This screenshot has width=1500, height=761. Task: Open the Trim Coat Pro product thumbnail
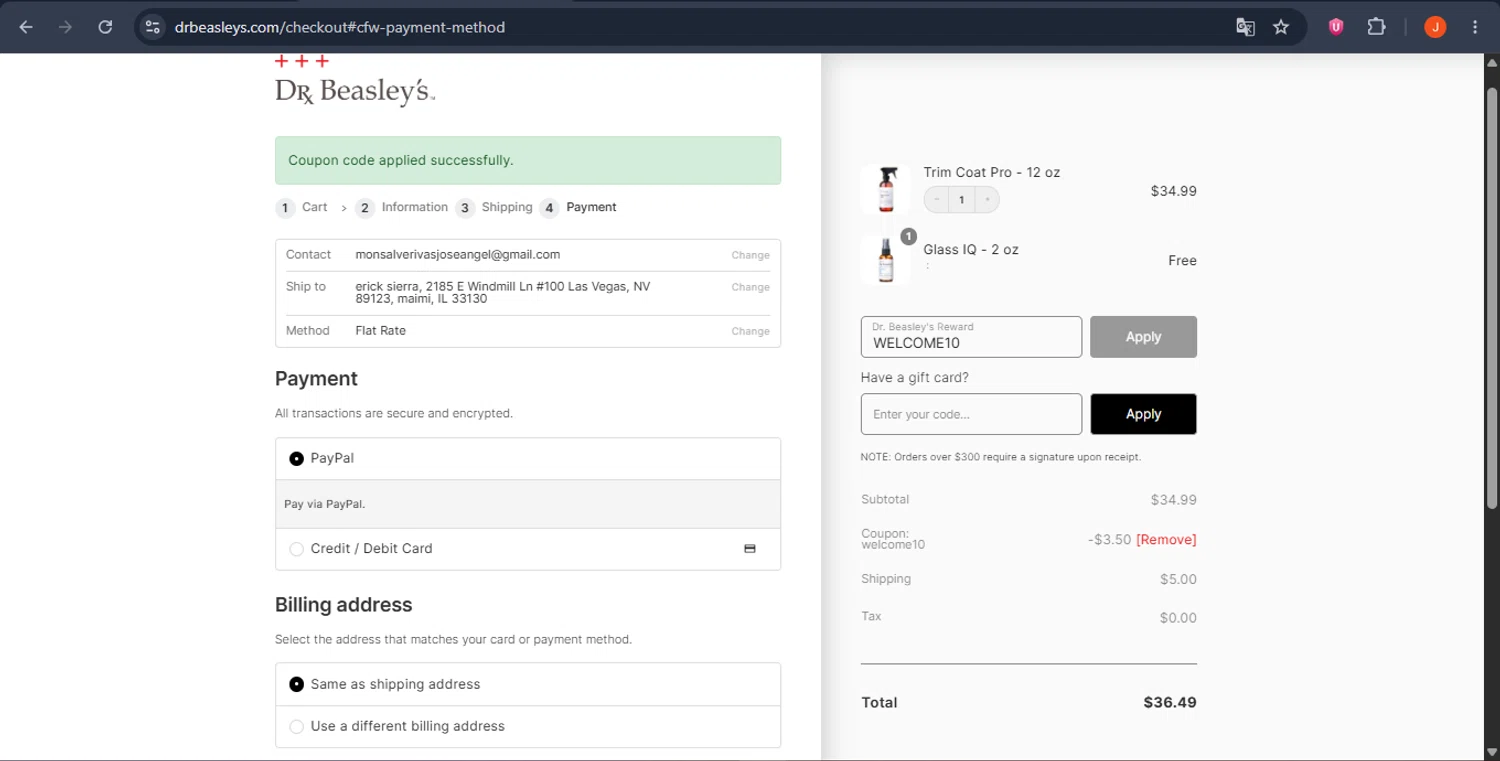pyautogui.click(x=886, y=190)
